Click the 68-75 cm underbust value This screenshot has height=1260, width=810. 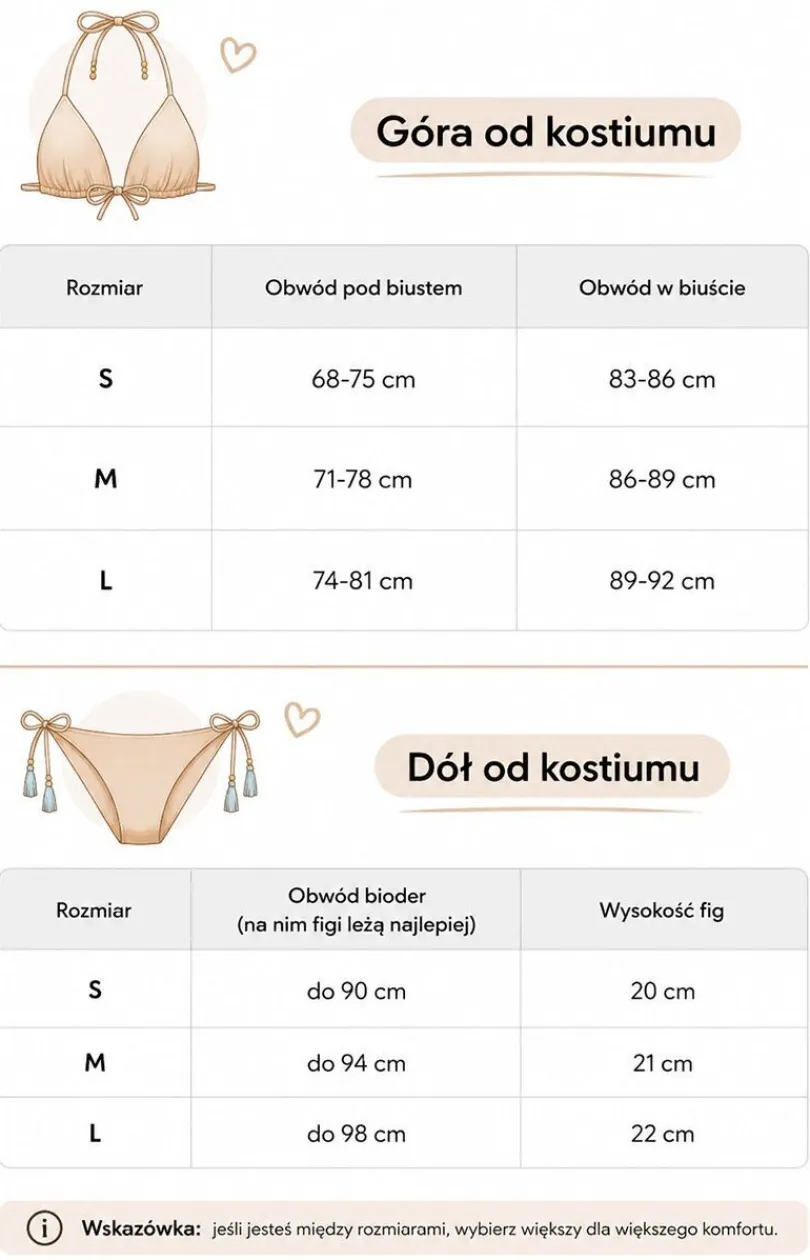click(x=364, y=380)
